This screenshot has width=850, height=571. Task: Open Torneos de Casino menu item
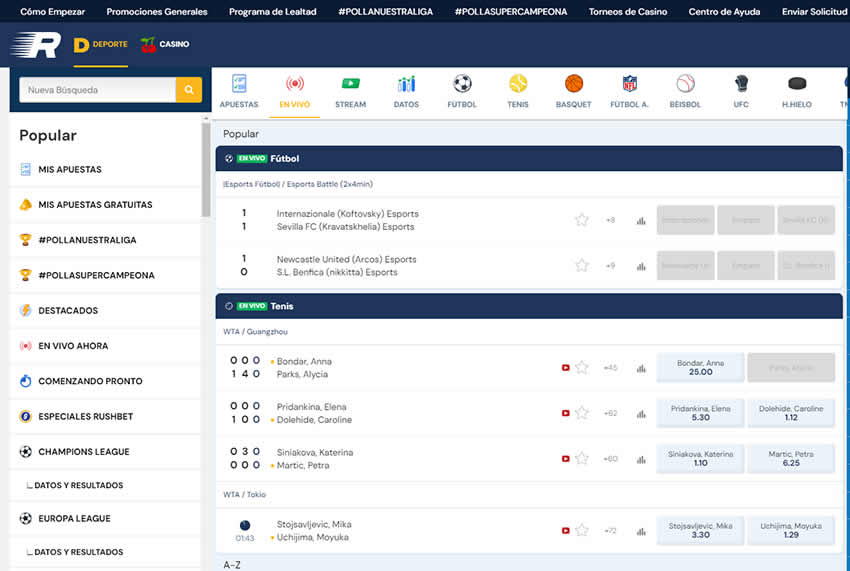point(628,11)
